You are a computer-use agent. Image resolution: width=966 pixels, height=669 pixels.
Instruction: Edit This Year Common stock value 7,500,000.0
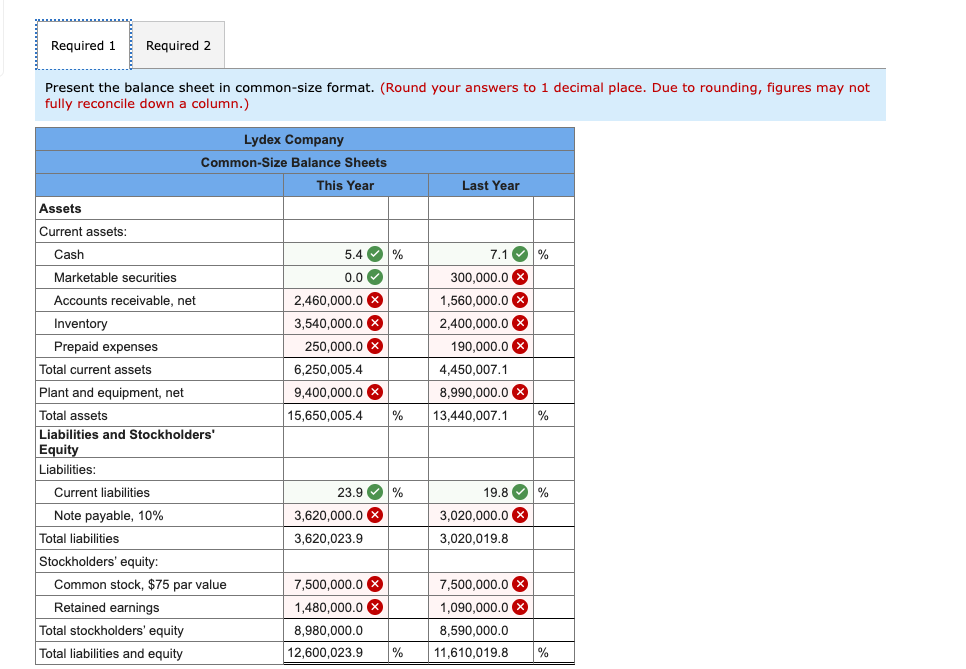coord(336,584)
